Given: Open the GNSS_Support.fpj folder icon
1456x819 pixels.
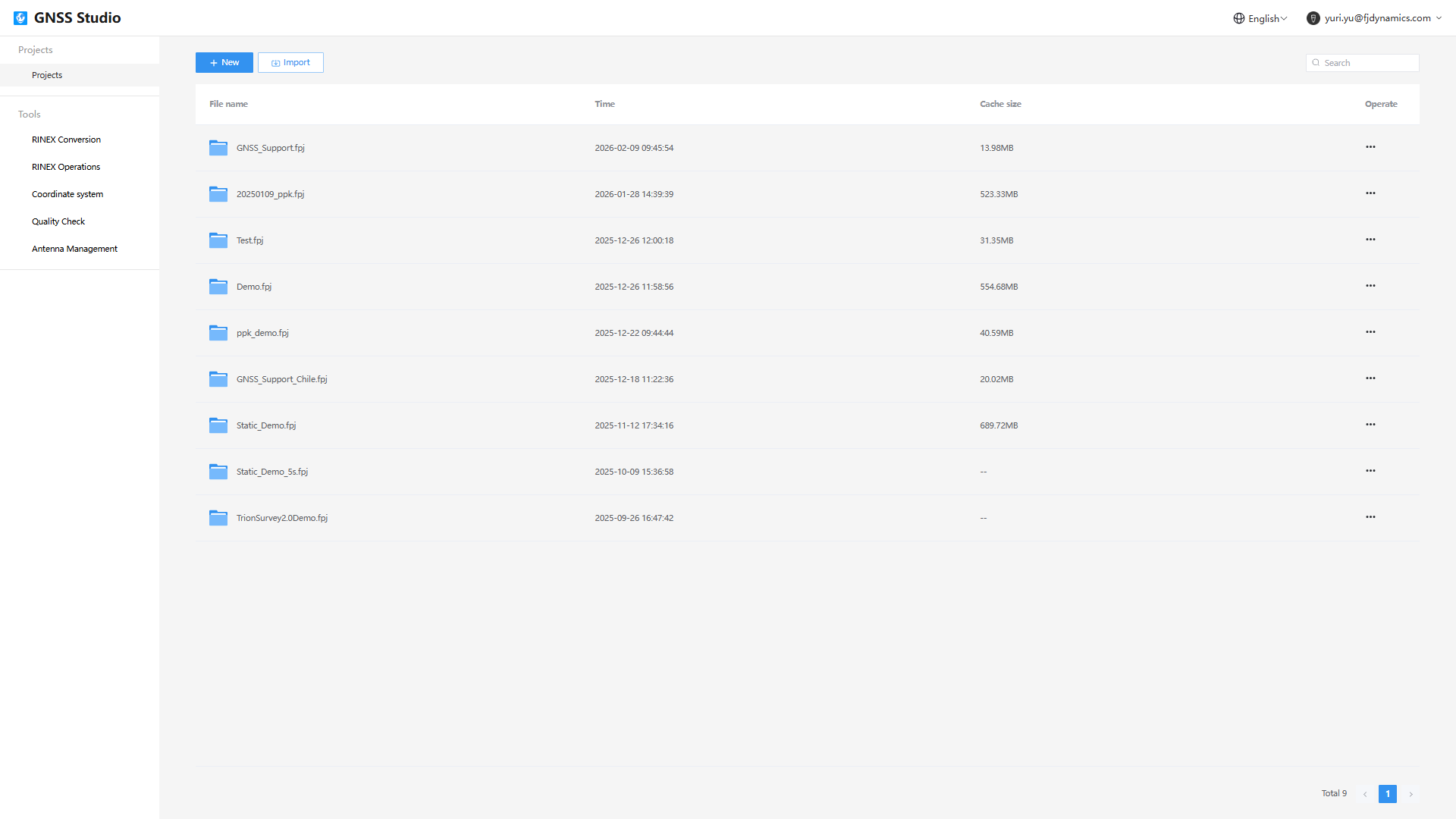Looking at the screenshot, I should point(218,148).
